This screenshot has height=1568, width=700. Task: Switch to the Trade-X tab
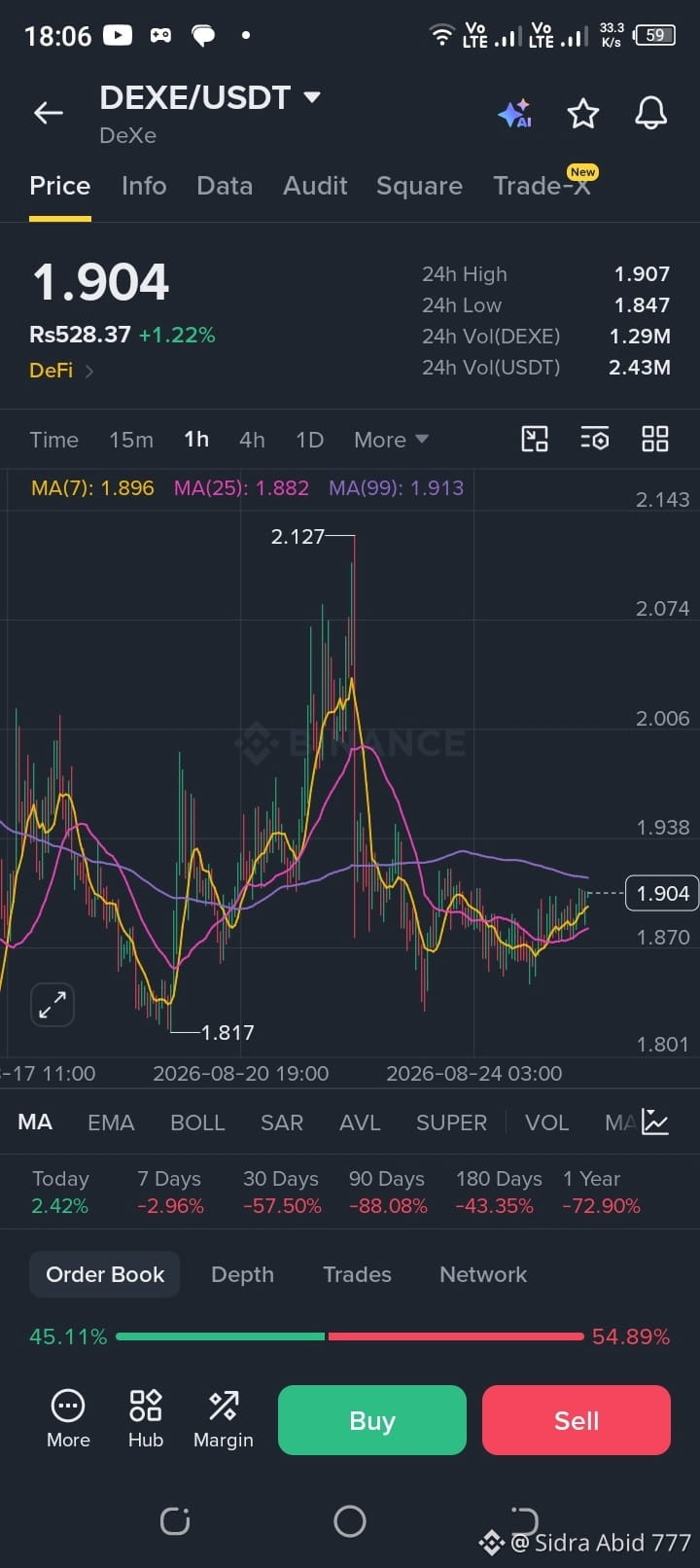[542, 186]
